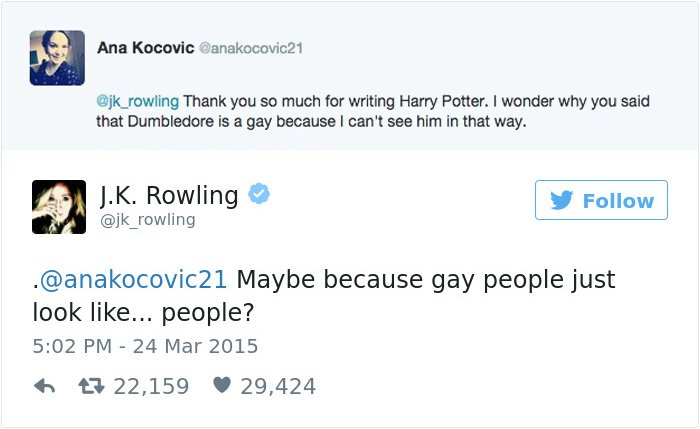Image resolution: width=700 pixels, height=429 pixels.
Task: Click the blue verified badge
Action: (259, 194)
